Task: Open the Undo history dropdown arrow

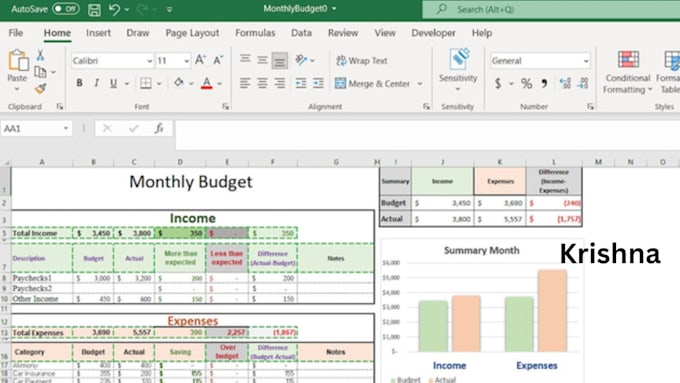Action: coord(127,9)
